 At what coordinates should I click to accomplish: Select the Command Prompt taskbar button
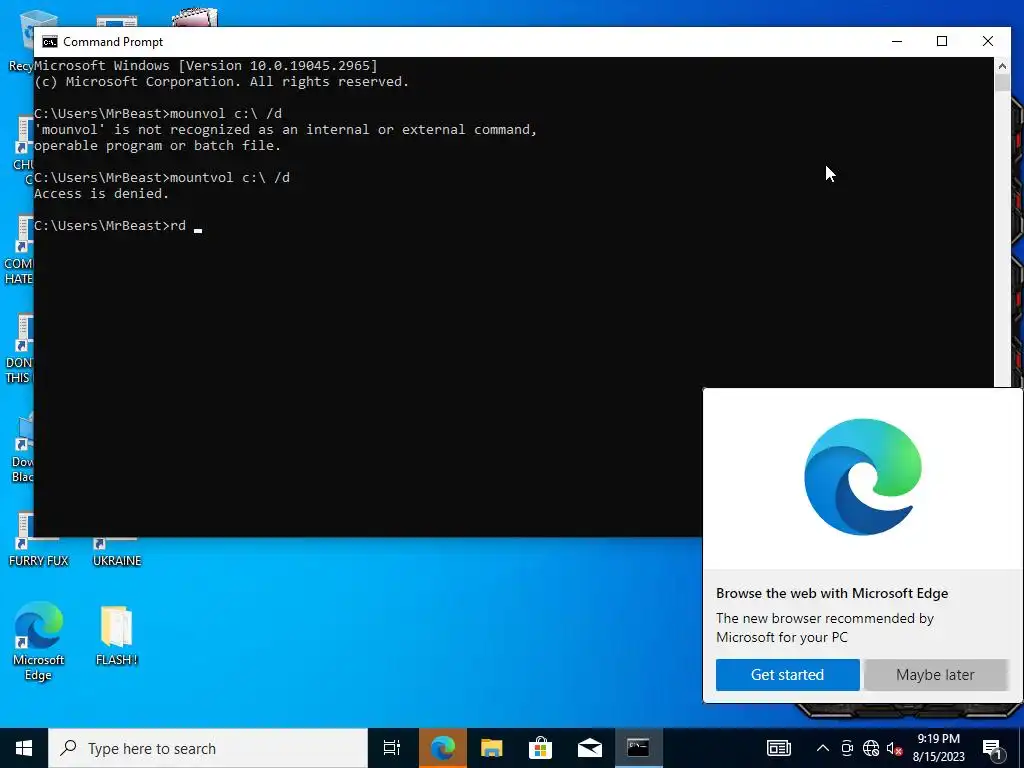click(x=638, y=748)
